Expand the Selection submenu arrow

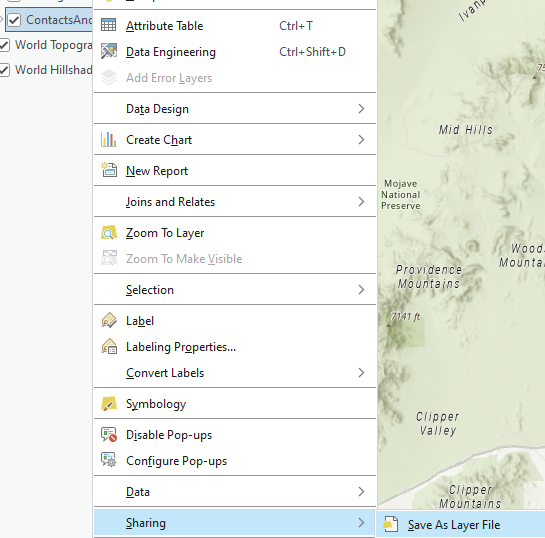point(361,290)
